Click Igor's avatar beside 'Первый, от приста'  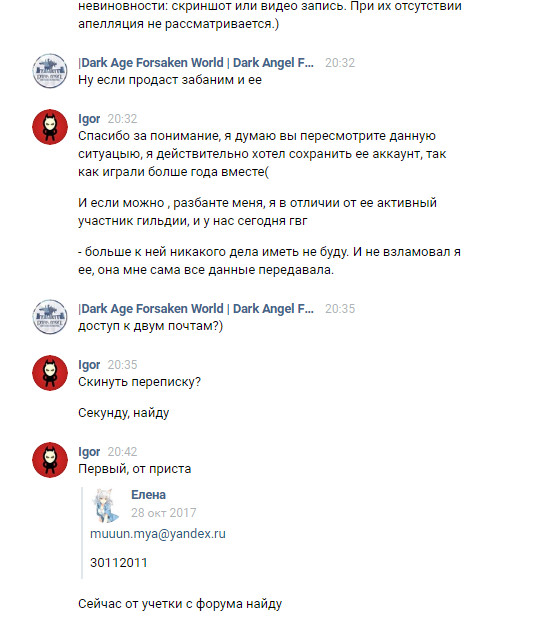click(x=50, y=460)
